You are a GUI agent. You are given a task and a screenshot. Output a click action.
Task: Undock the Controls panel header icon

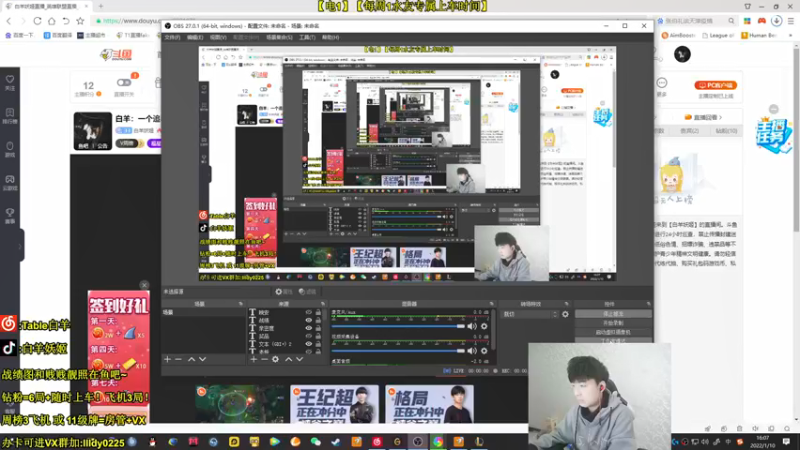(x=648, y=304)
